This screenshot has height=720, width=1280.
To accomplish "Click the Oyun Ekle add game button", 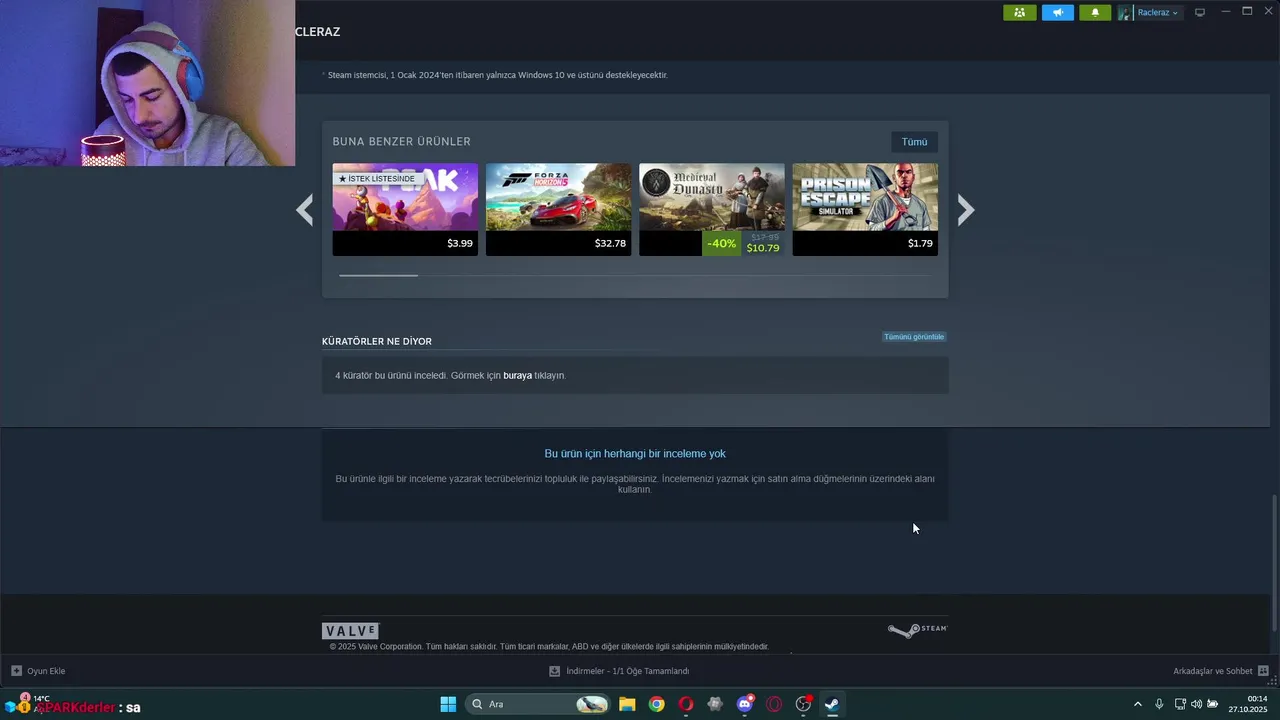I will (x=38, y=671).
